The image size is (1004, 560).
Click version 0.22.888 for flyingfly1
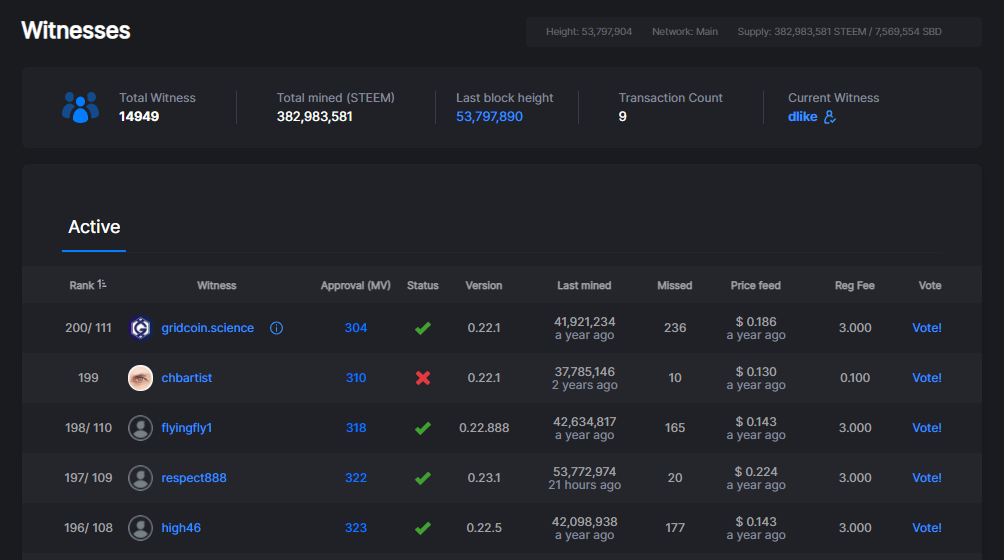click(x=484, y=428)
